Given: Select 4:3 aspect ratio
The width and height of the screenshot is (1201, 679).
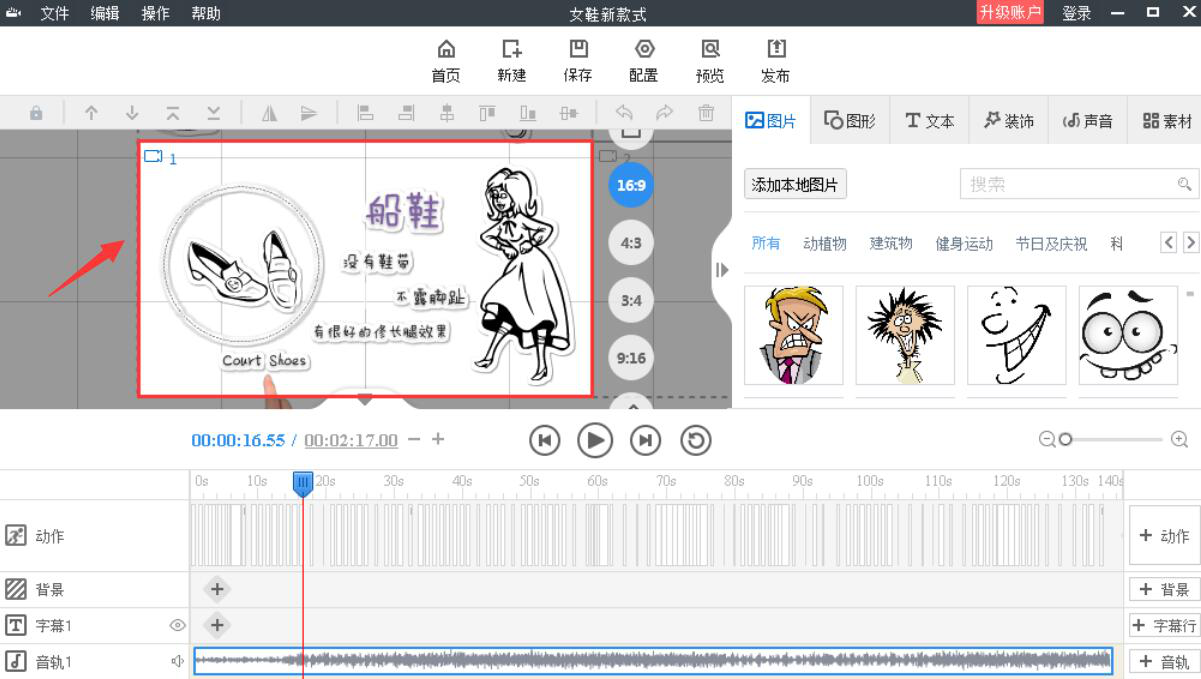Looking at the screenshot, I should point(631,243).
